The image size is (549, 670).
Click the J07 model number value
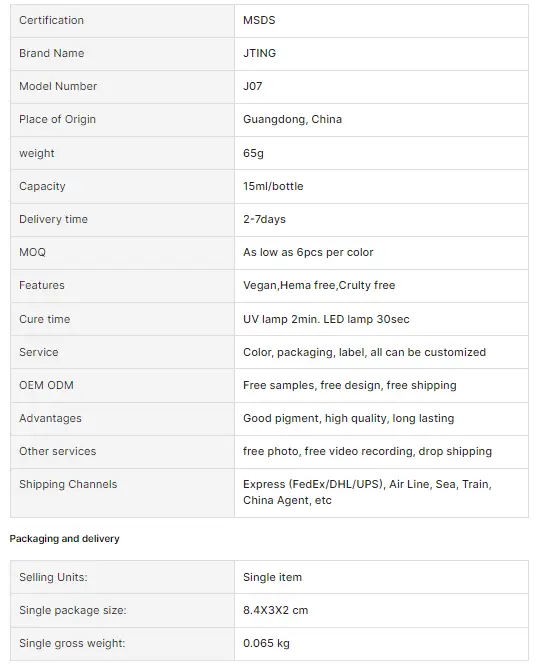tap(252, 86)
